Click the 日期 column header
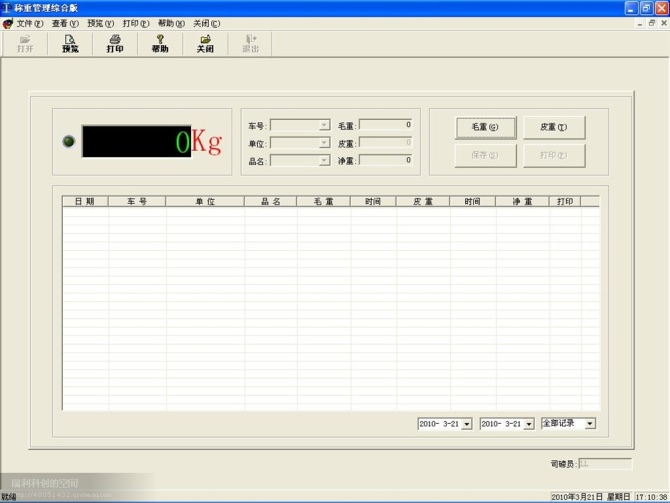 85,202
